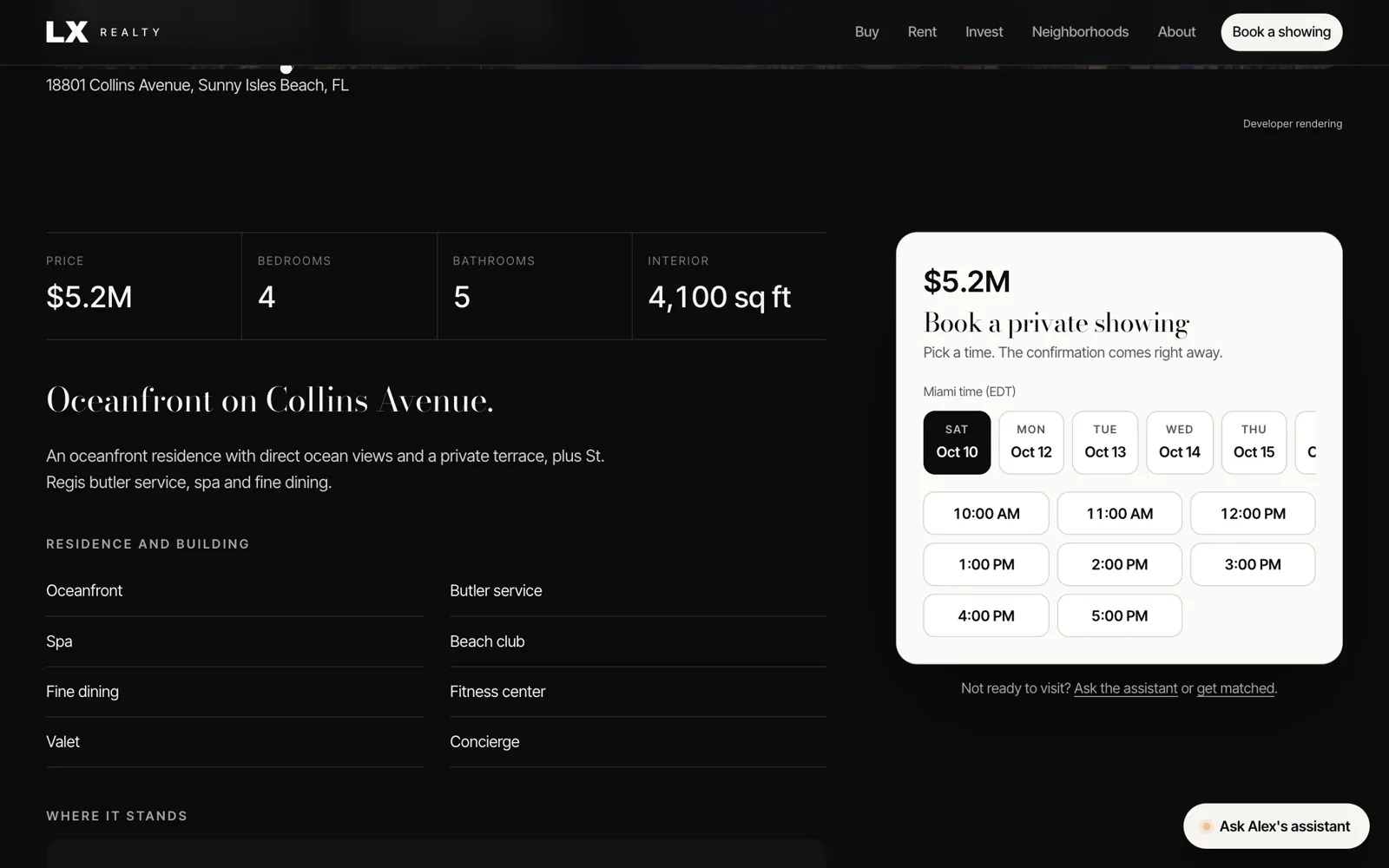
Task: Book the 4:00 PM time slot
Action: (x=986, y=615)
